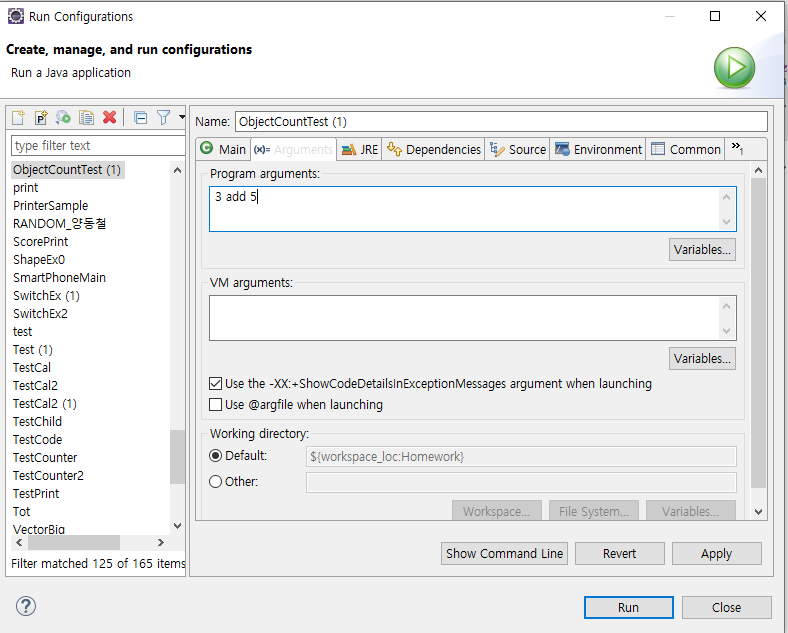Image resolution: width=788 pixels, height=633 pixels.
Task: Select the Other working directory radio
Action: pos(215,481)
